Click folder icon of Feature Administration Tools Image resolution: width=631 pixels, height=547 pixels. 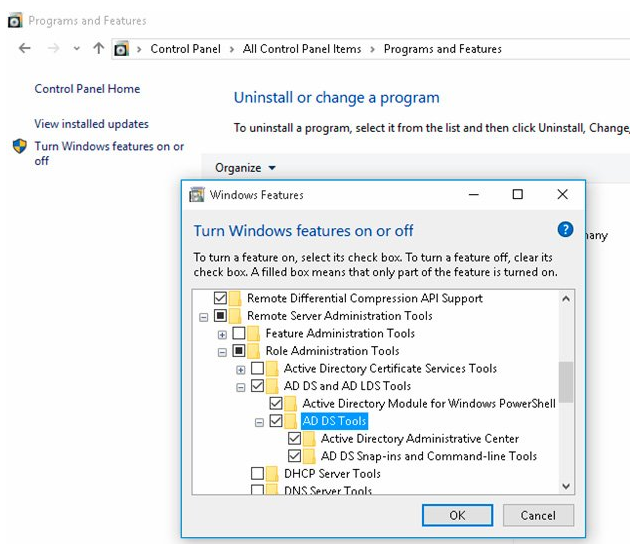click(x=254, y=334)
